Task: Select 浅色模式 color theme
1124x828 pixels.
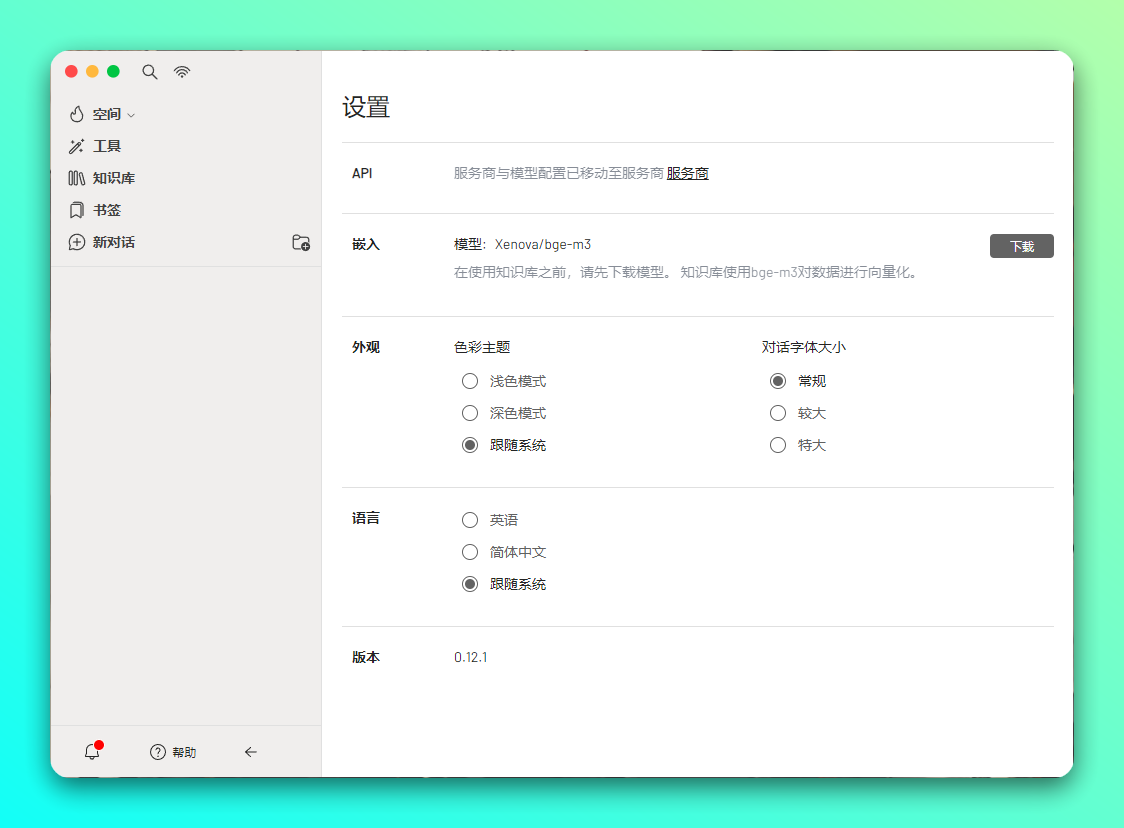Action: (470, 381)
